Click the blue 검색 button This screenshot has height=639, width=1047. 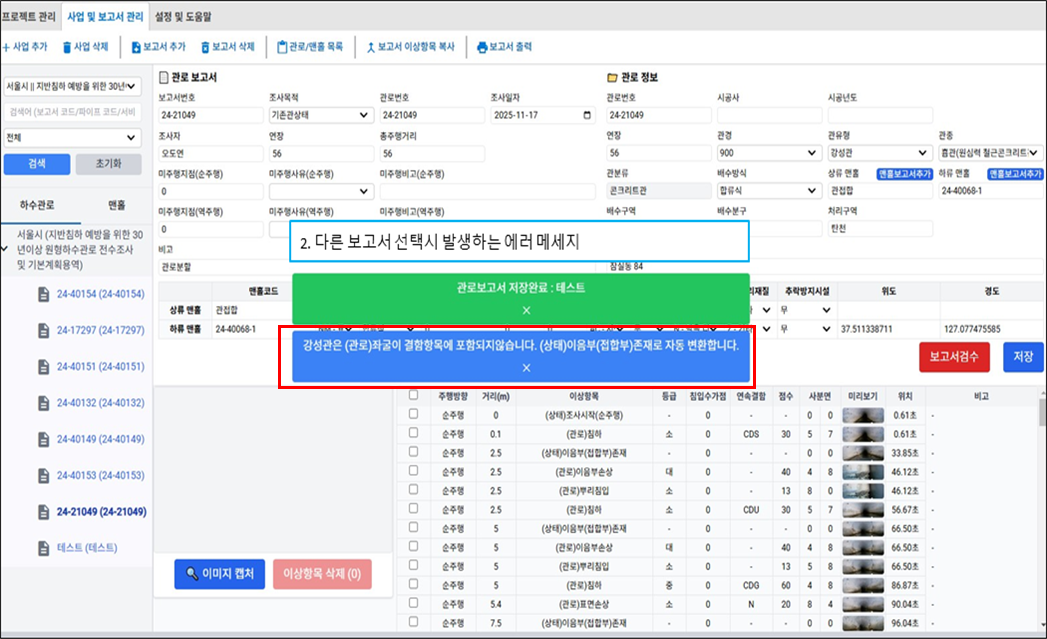(x=37, y=164)
